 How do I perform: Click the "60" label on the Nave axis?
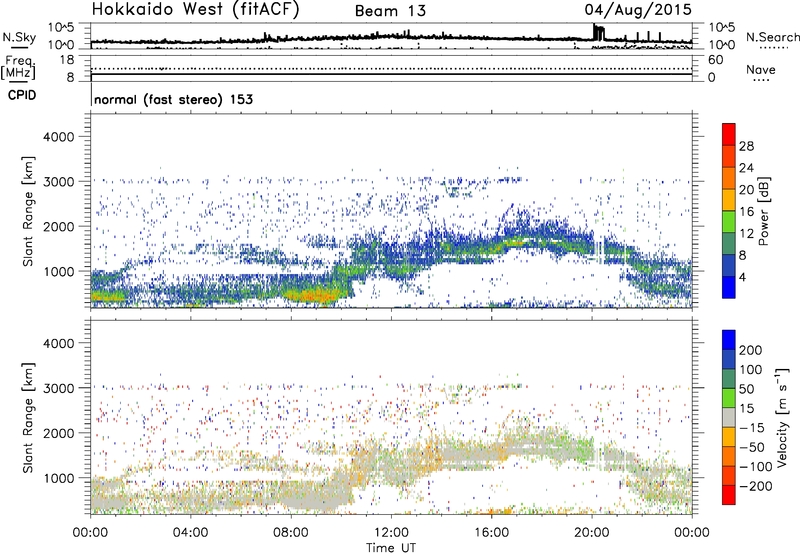point(716,60)
